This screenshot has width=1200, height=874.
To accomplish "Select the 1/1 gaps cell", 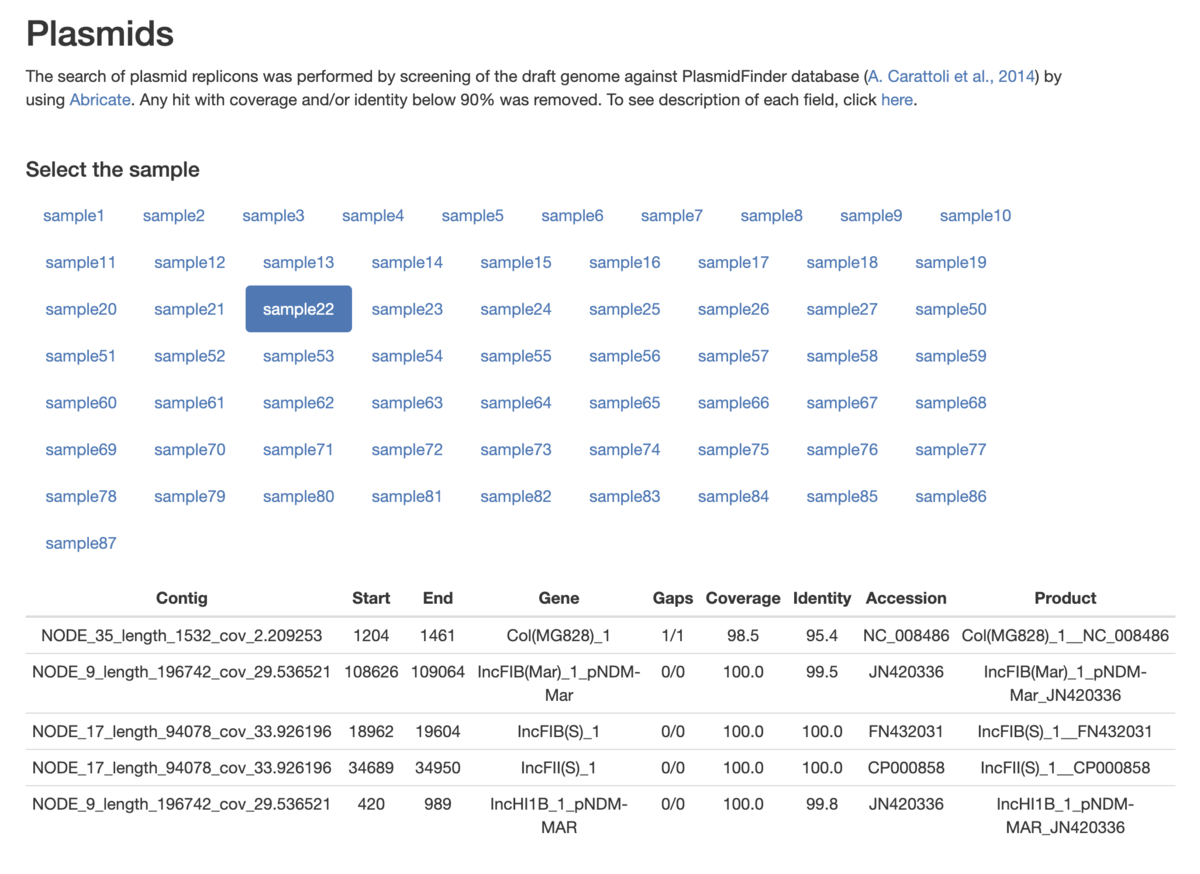I will click(x=673, y=635).
